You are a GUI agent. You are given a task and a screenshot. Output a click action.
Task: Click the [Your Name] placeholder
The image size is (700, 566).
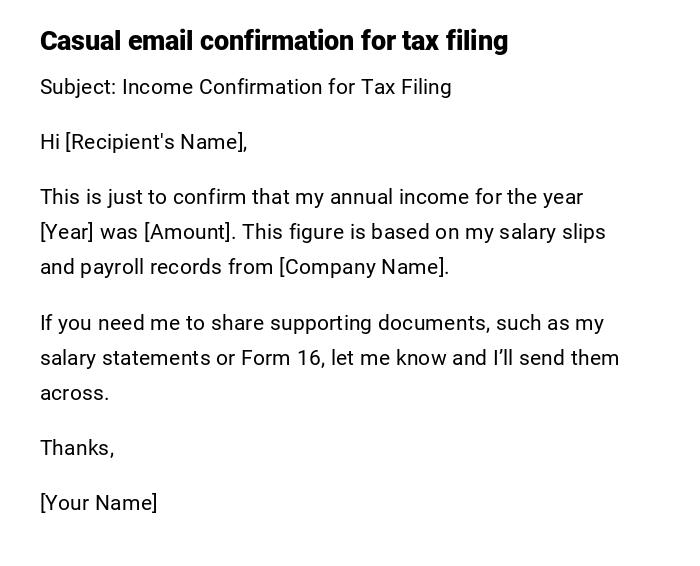[98, 503]
